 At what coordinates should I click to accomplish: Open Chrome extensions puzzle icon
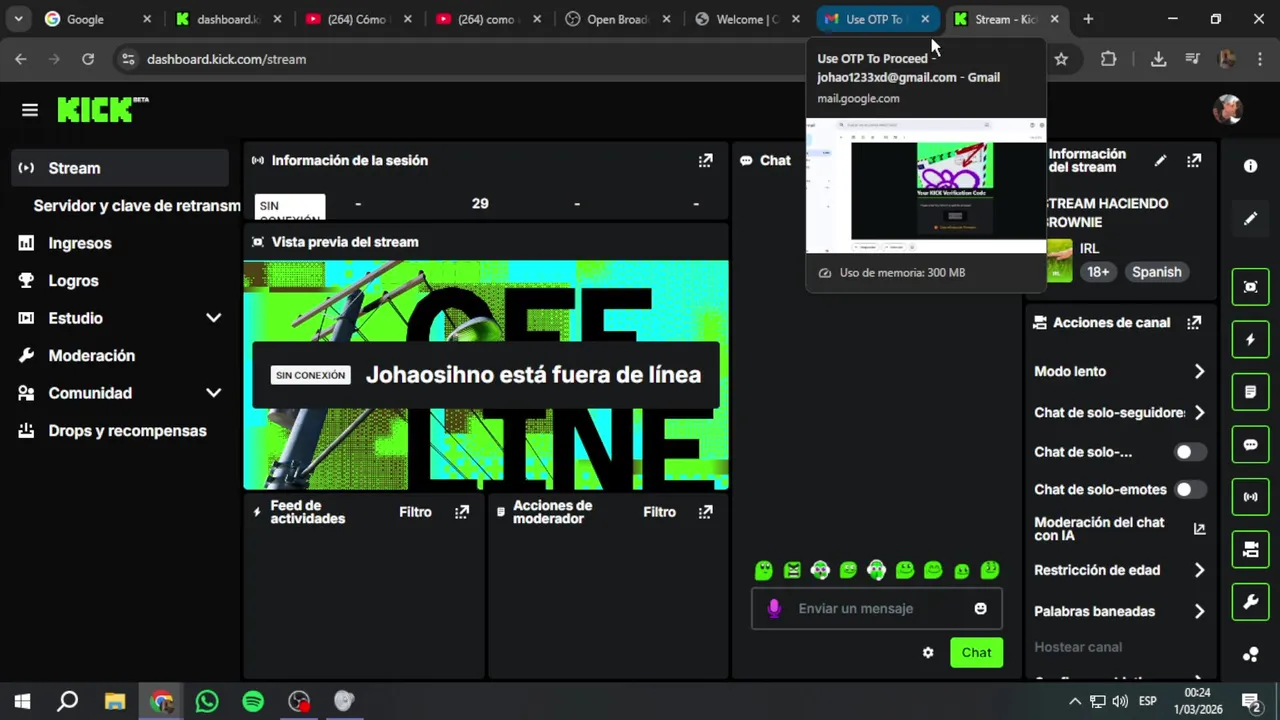[x=1108, y=59]
